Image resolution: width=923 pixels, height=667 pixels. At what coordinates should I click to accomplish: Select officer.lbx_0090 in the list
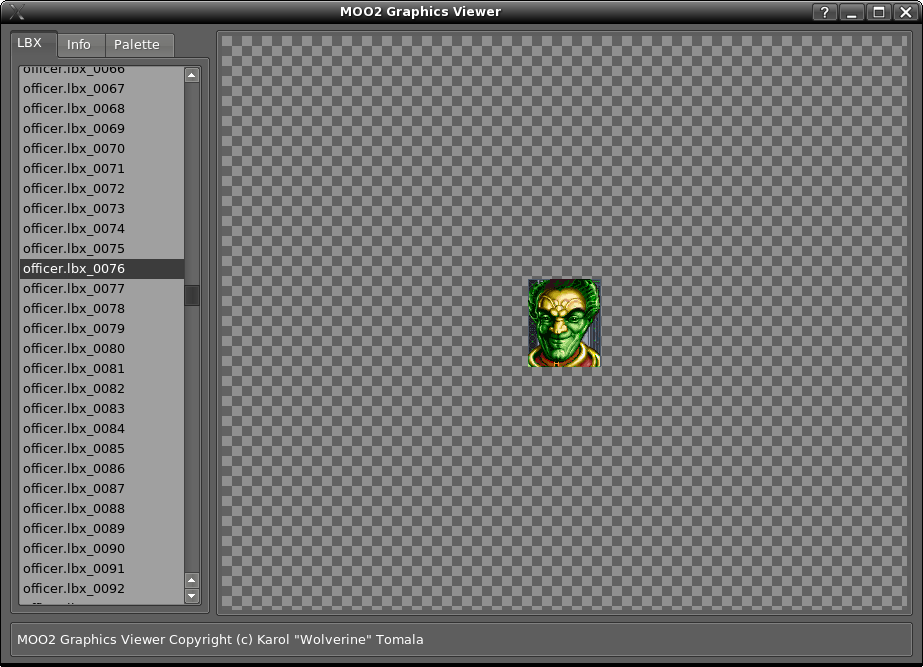coord(102,549)
